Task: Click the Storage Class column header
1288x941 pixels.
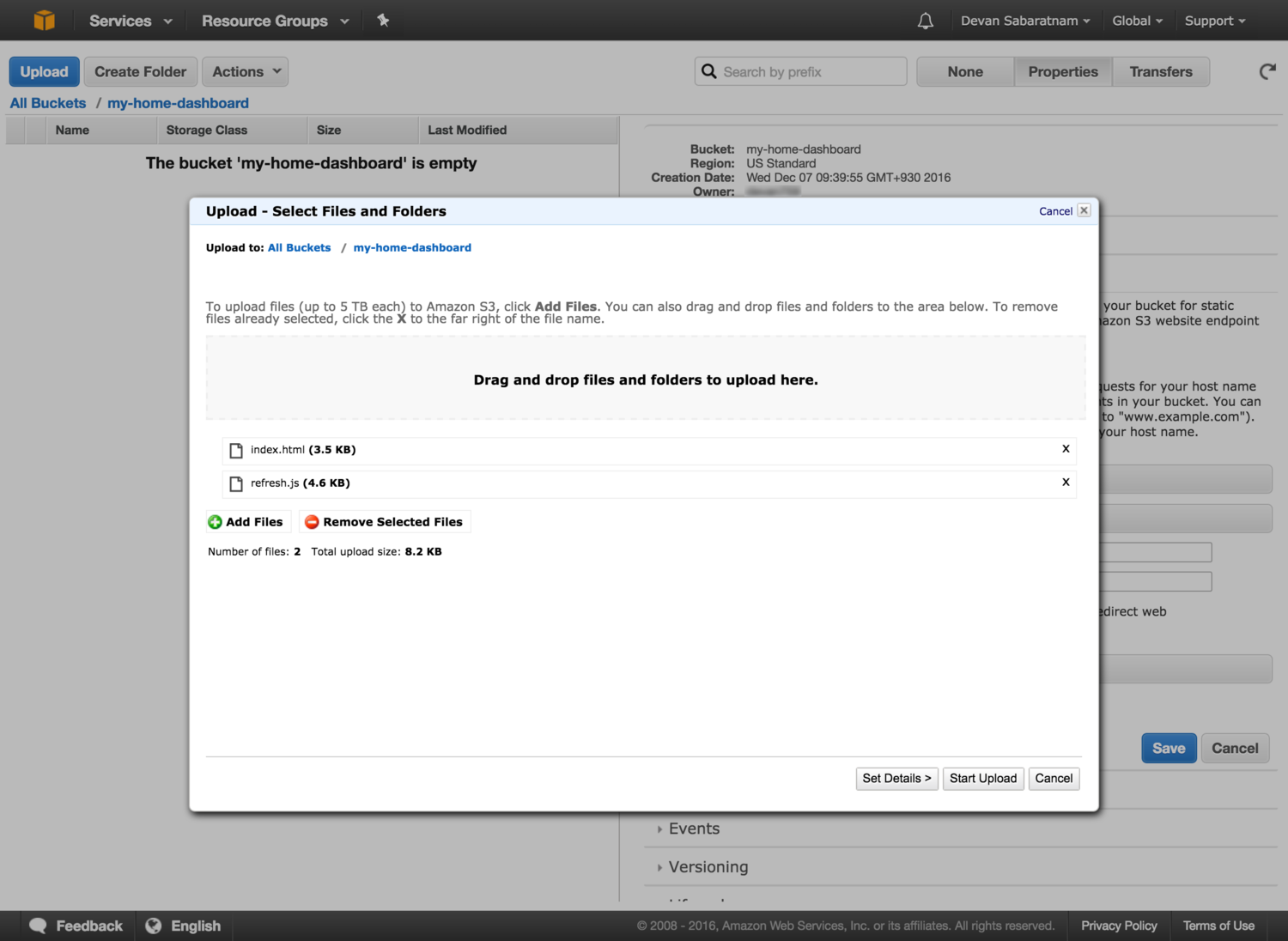Action: tap(232, 131)
